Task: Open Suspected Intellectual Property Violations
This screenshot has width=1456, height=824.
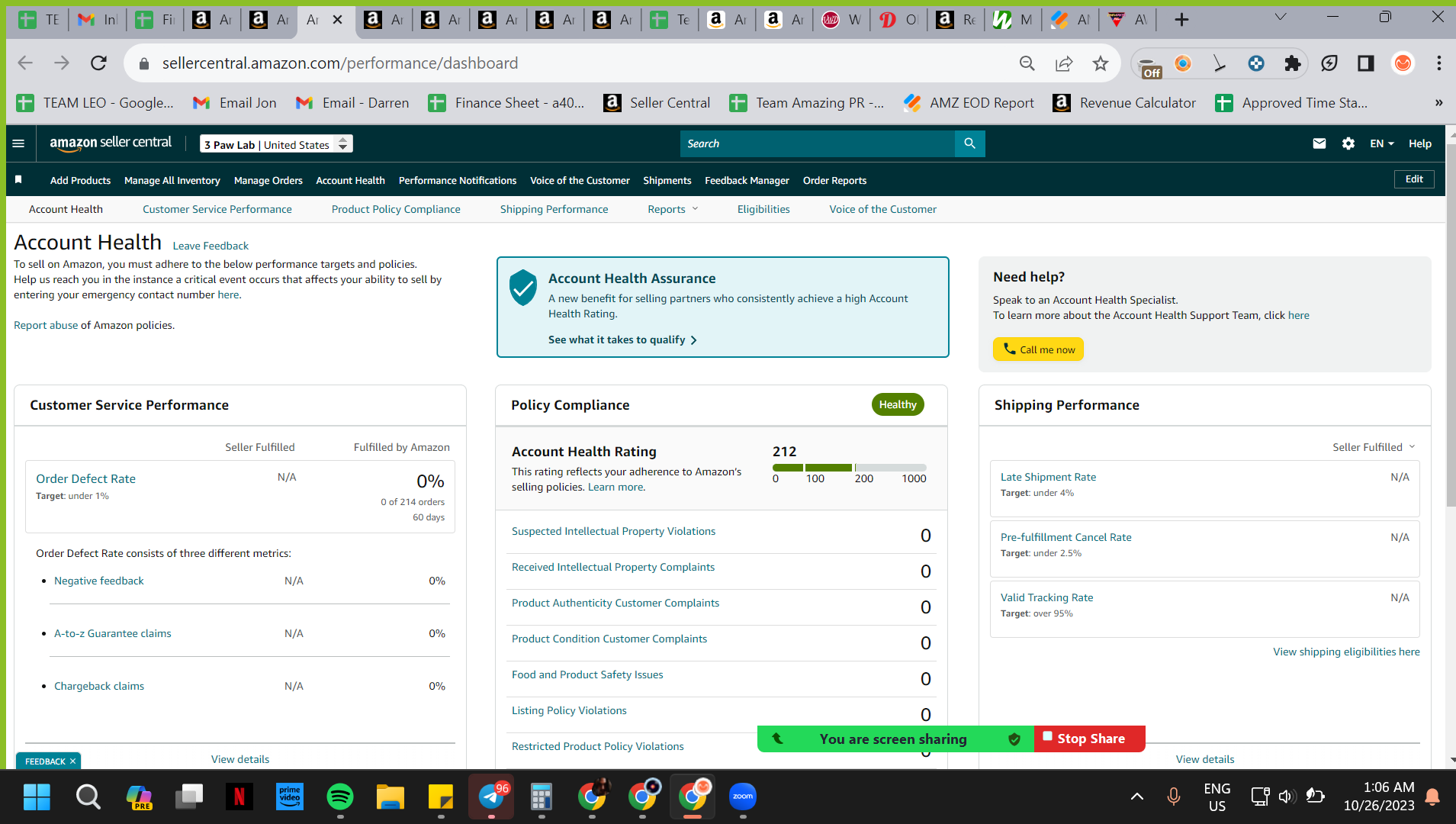Action: pyautogui.click(x=614, y=531)
